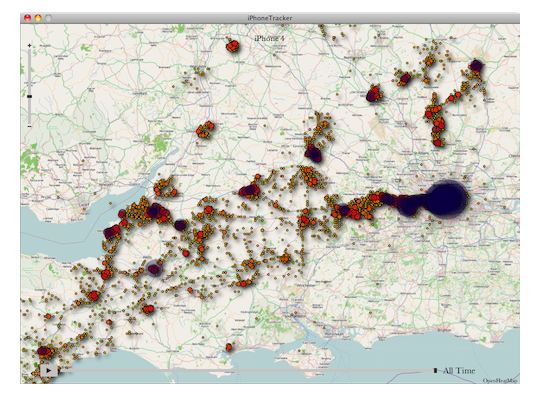Screen dimensions: 540x400
Task: Click the iPhoneTracker window title
Action: (x=270, y=18)
